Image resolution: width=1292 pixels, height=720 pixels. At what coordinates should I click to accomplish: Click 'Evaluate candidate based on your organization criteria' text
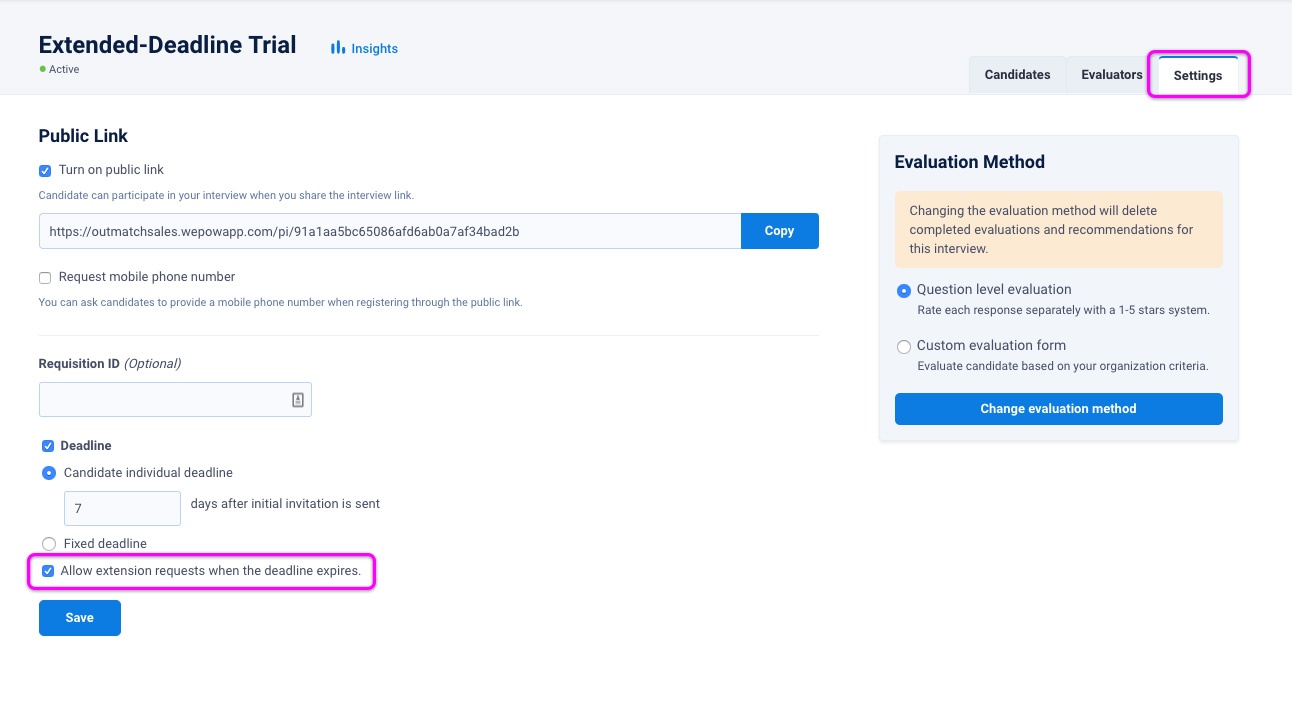coord(1063,366)
